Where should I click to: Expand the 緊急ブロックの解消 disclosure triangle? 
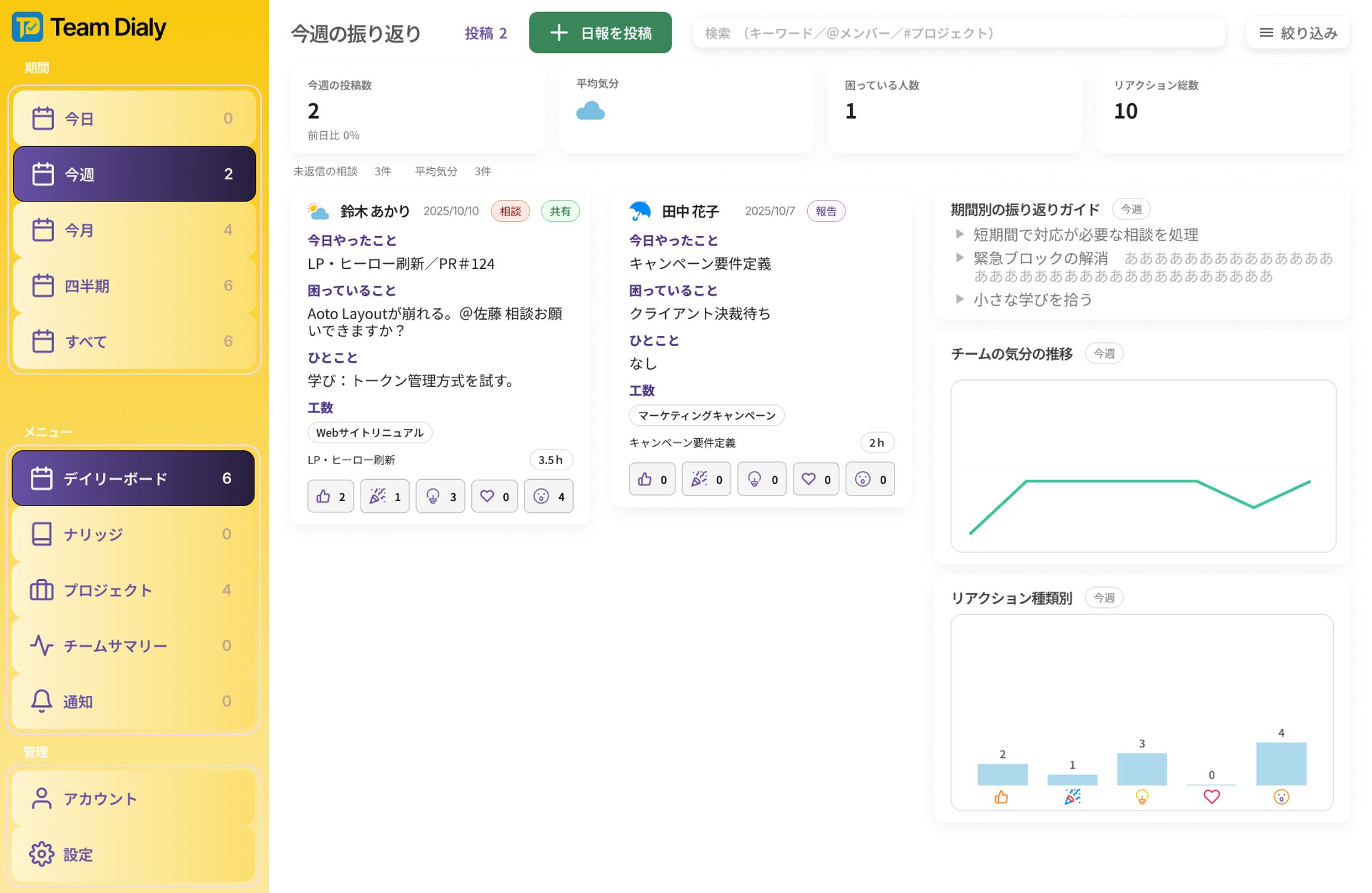(x=960, y=257)
